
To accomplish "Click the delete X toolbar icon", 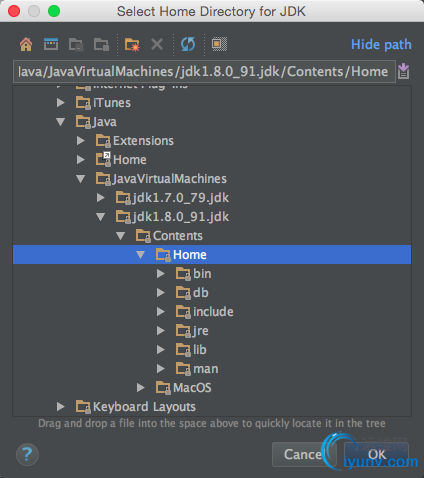I will (x=157, y=44).
